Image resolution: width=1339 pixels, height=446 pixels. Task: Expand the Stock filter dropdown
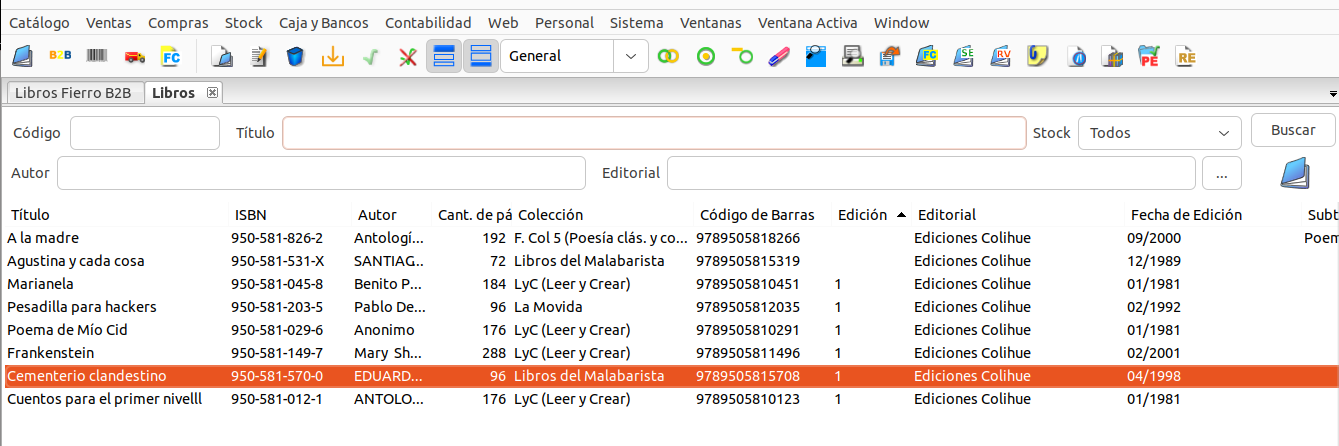pyautogui.click(x=1159, y=133)
